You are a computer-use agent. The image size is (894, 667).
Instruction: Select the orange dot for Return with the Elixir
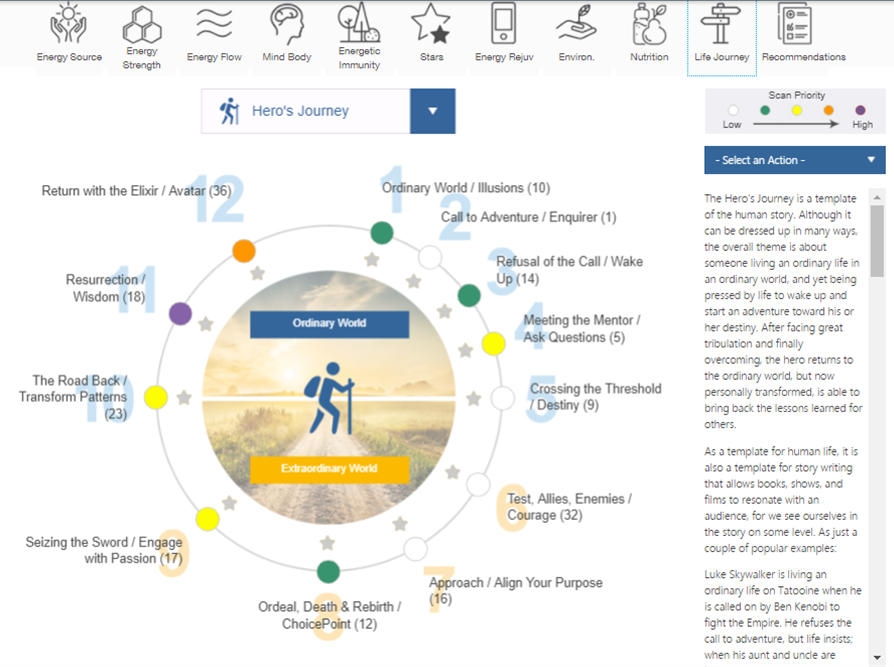tap(244, 251)
